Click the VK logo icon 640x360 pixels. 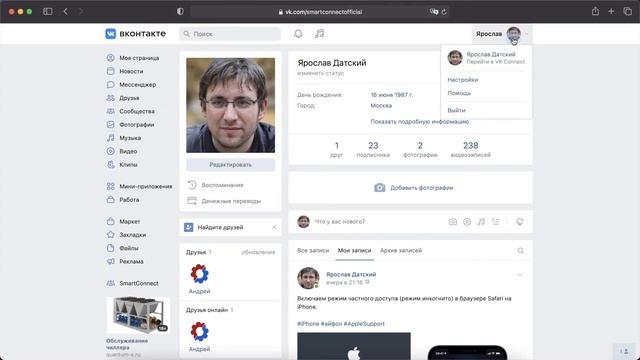point(111,33)
